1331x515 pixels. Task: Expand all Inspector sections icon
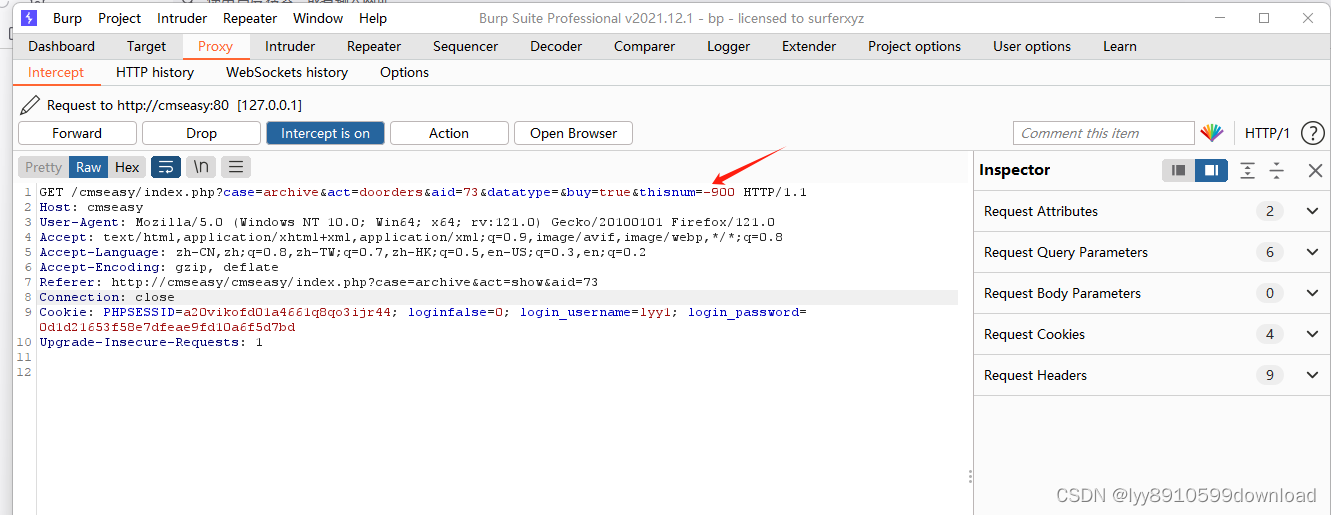[1247, 171]
